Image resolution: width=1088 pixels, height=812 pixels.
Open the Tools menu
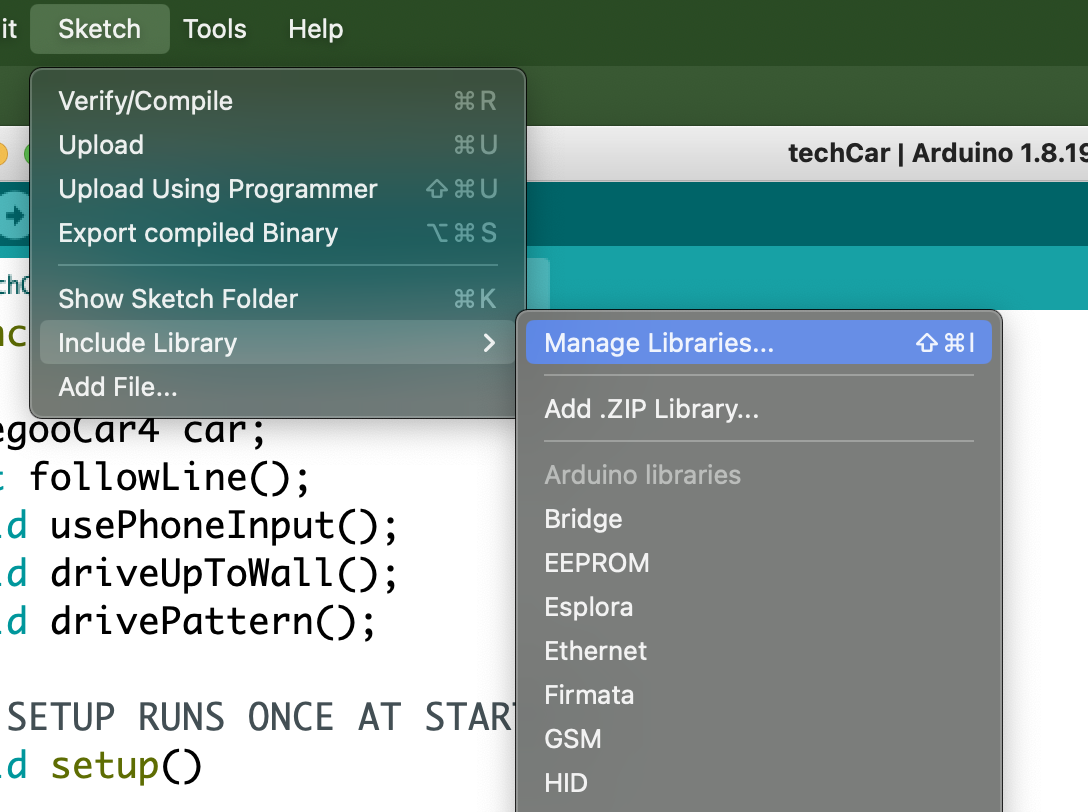click(214, 29)
